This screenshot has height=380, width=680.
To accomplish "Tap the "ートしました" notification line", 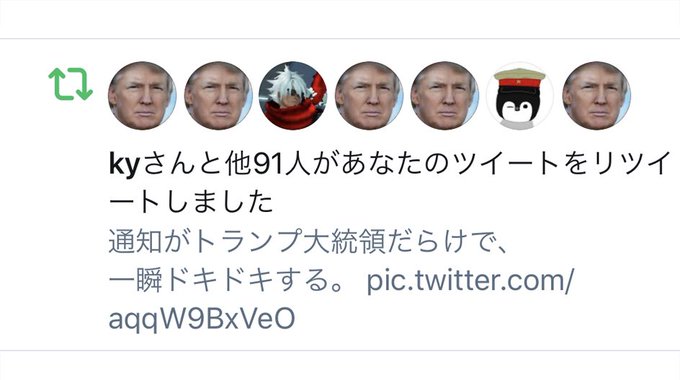I will 191,202.
